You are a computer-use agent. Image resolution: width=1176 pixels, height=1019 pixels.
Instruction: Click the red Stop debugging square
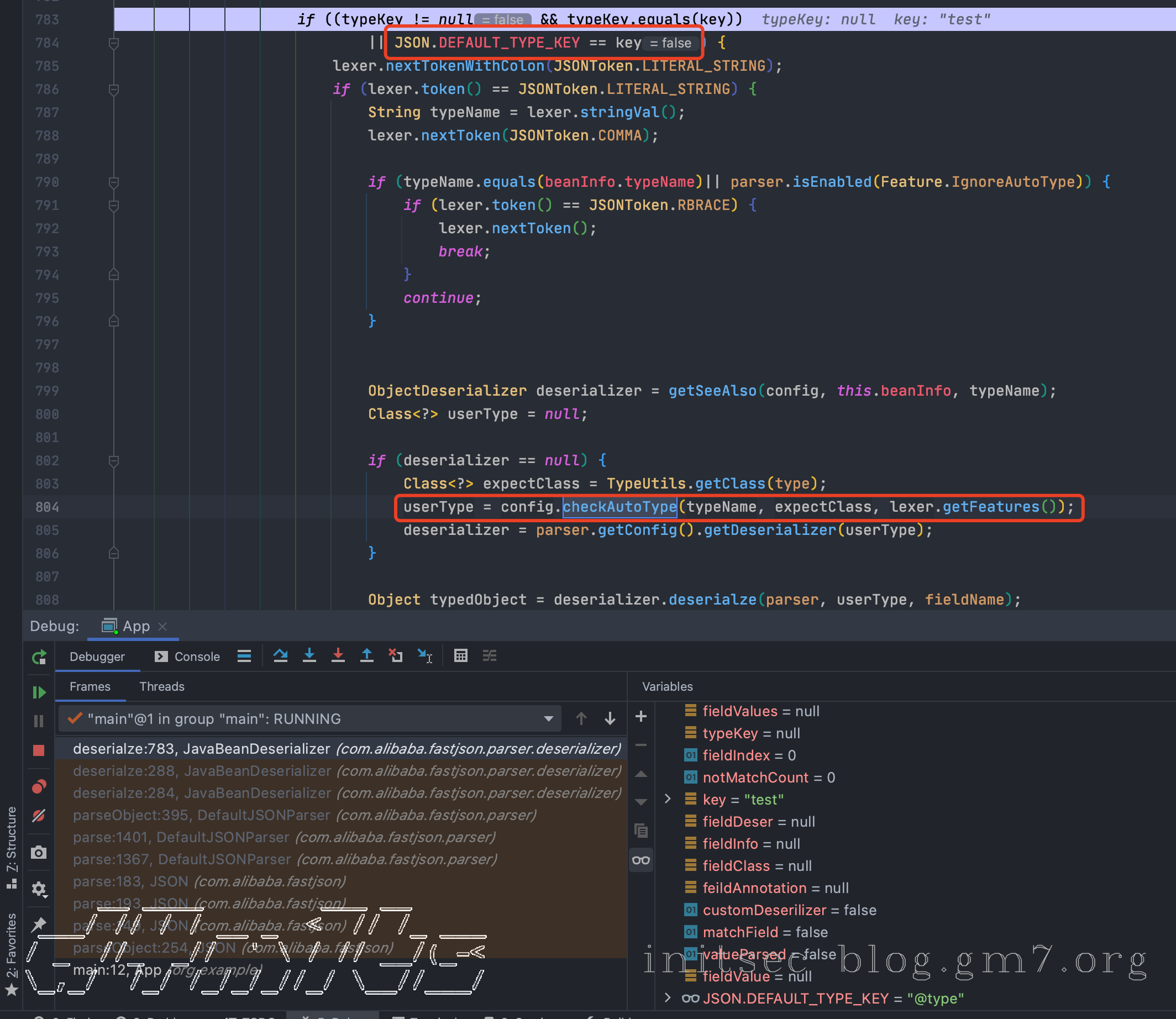39,750
